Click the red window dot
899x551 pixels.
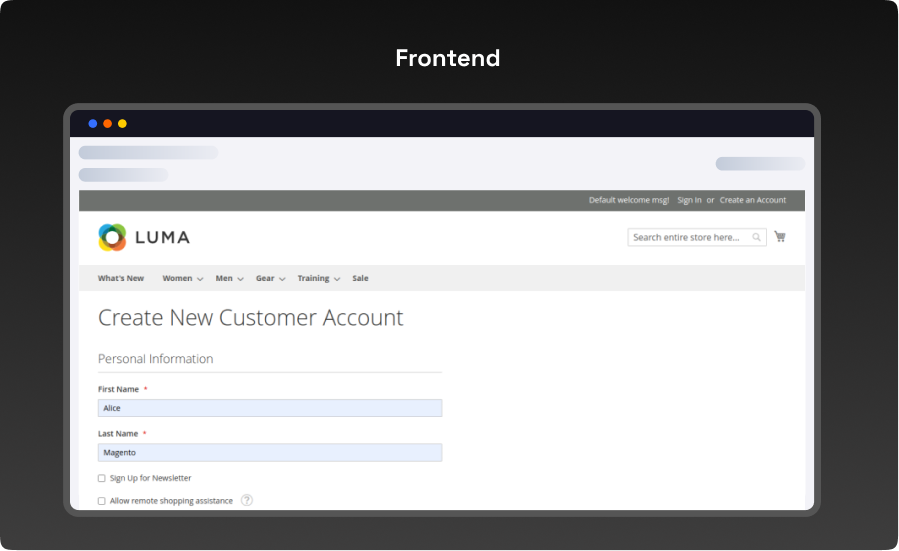(108, 124)
